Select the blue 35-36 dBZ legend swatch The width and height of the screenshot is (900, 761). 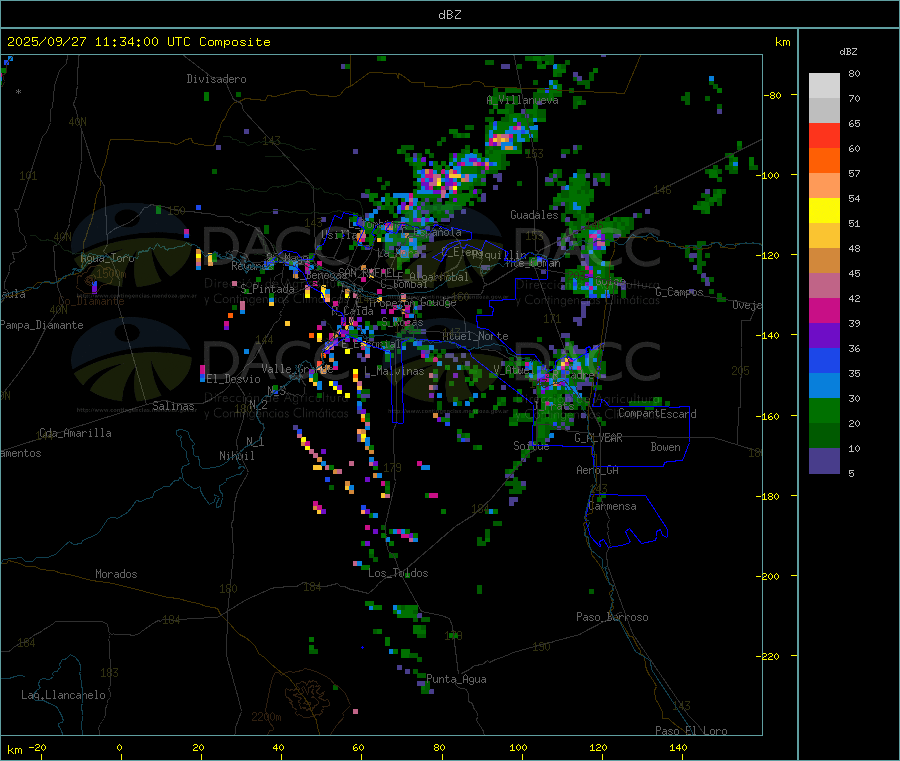(824, 360)
